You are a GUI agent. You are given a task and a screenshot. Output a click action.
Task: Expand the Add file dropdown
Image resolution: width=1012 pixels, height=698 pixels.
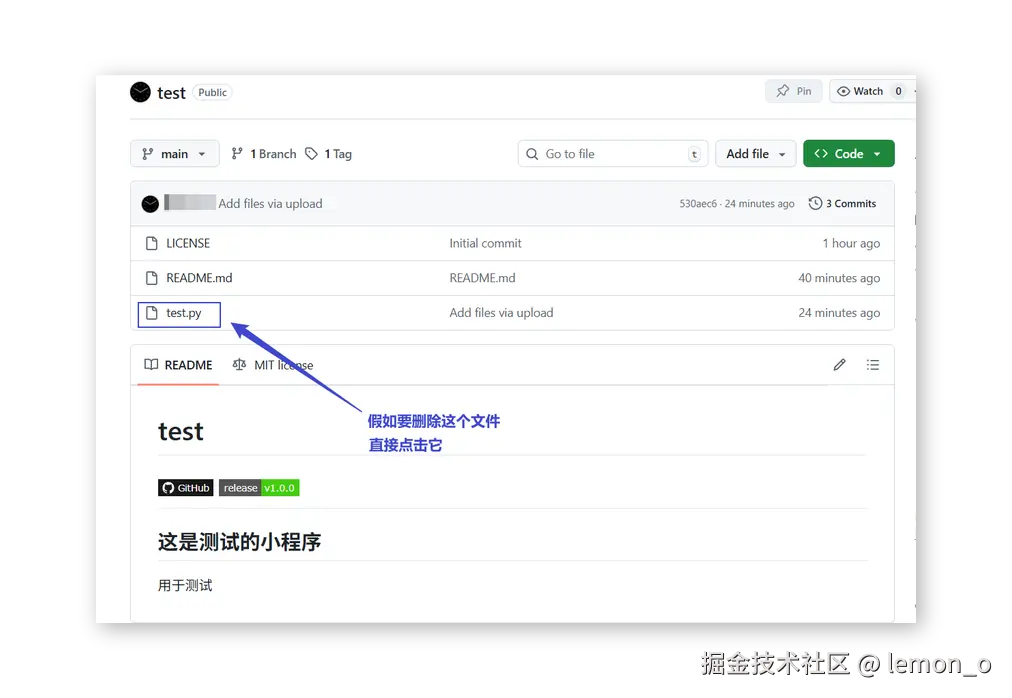[755, 153]
